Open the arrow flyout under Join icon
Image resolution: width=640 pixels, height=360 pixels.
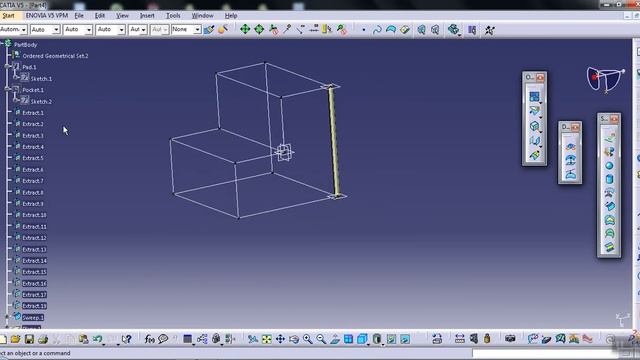coord(541,103)
